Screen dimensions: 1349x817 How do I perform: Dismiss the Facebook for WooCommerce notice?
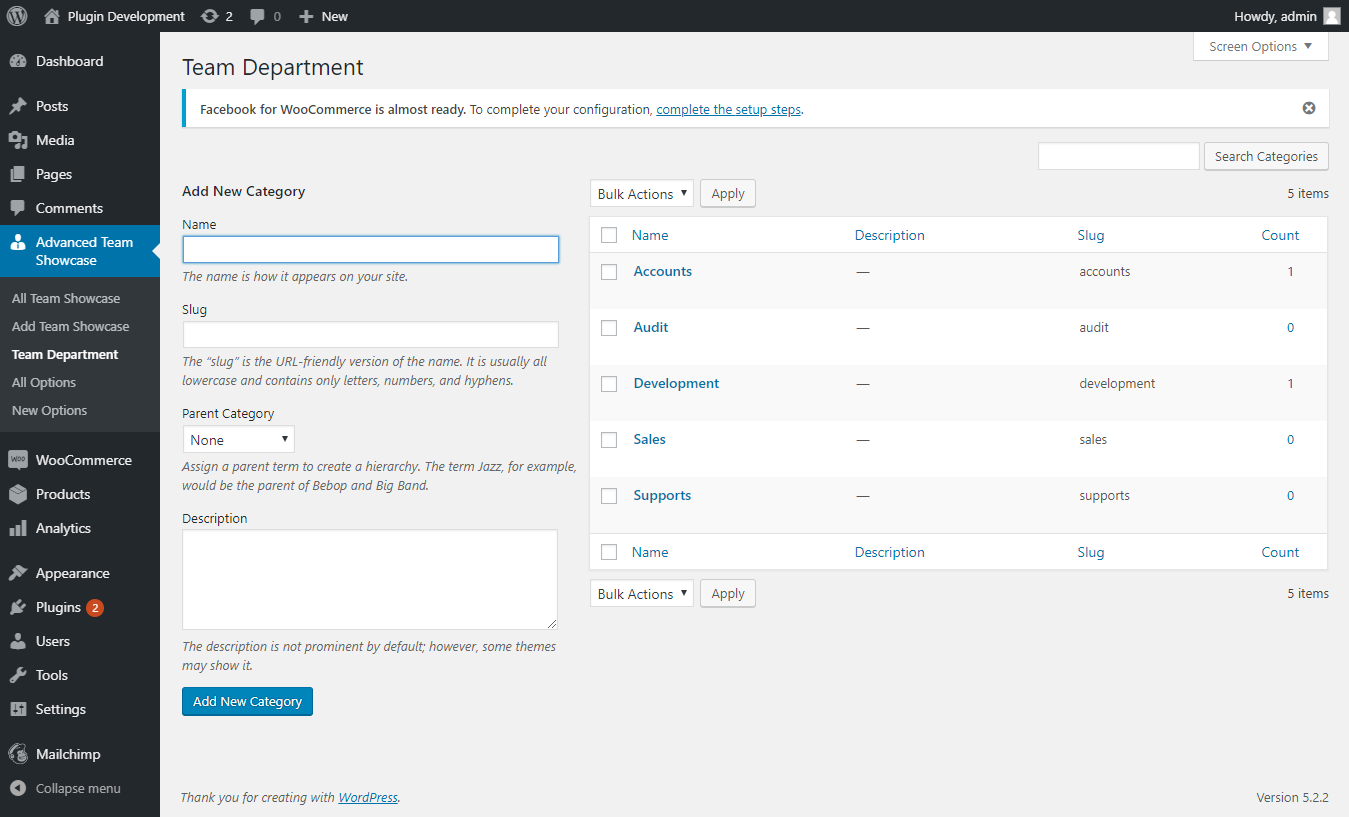coord(1309,108)
